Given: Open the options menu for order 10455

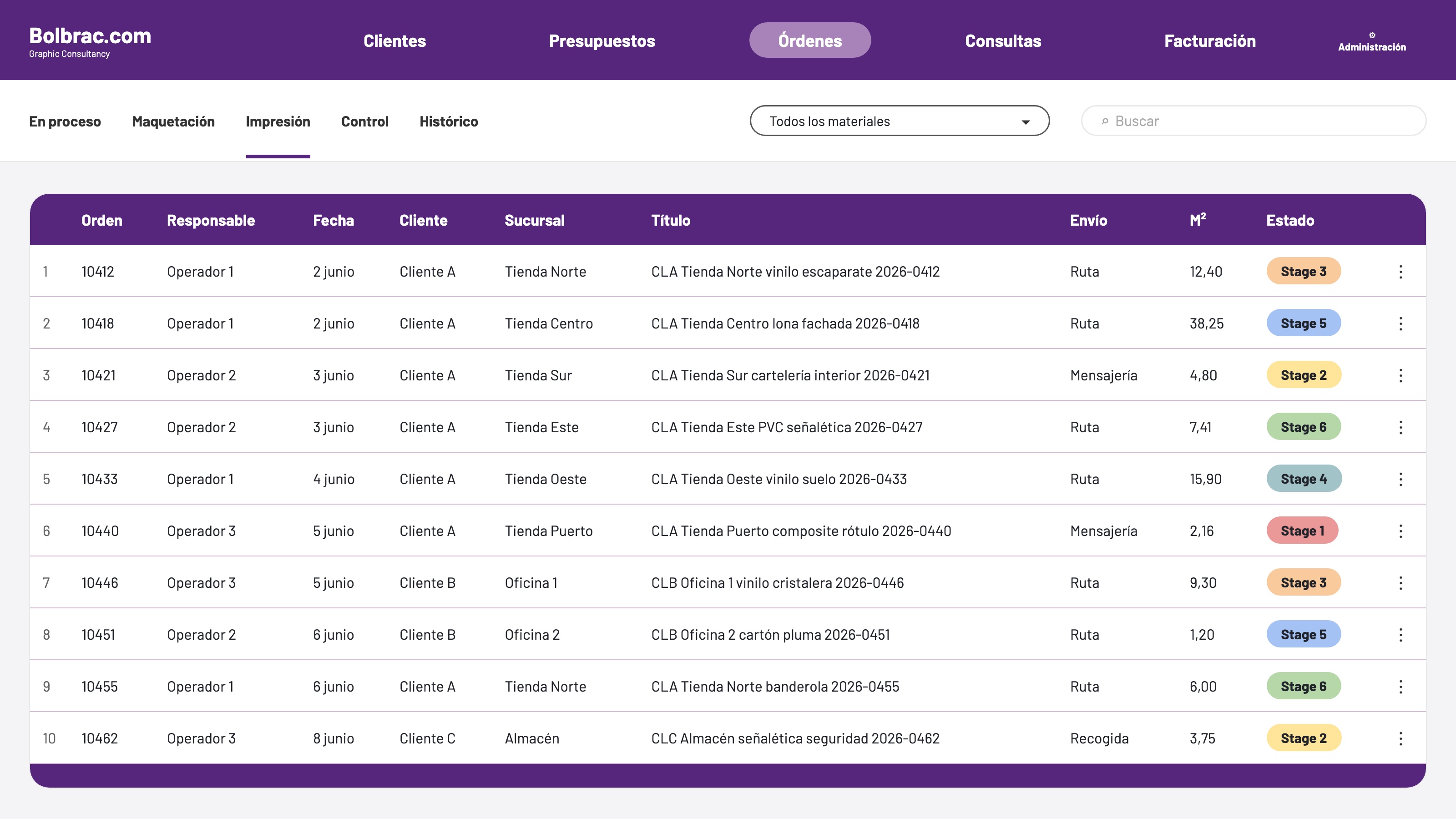Looking at the screenshot, I should click(1400, 687).
